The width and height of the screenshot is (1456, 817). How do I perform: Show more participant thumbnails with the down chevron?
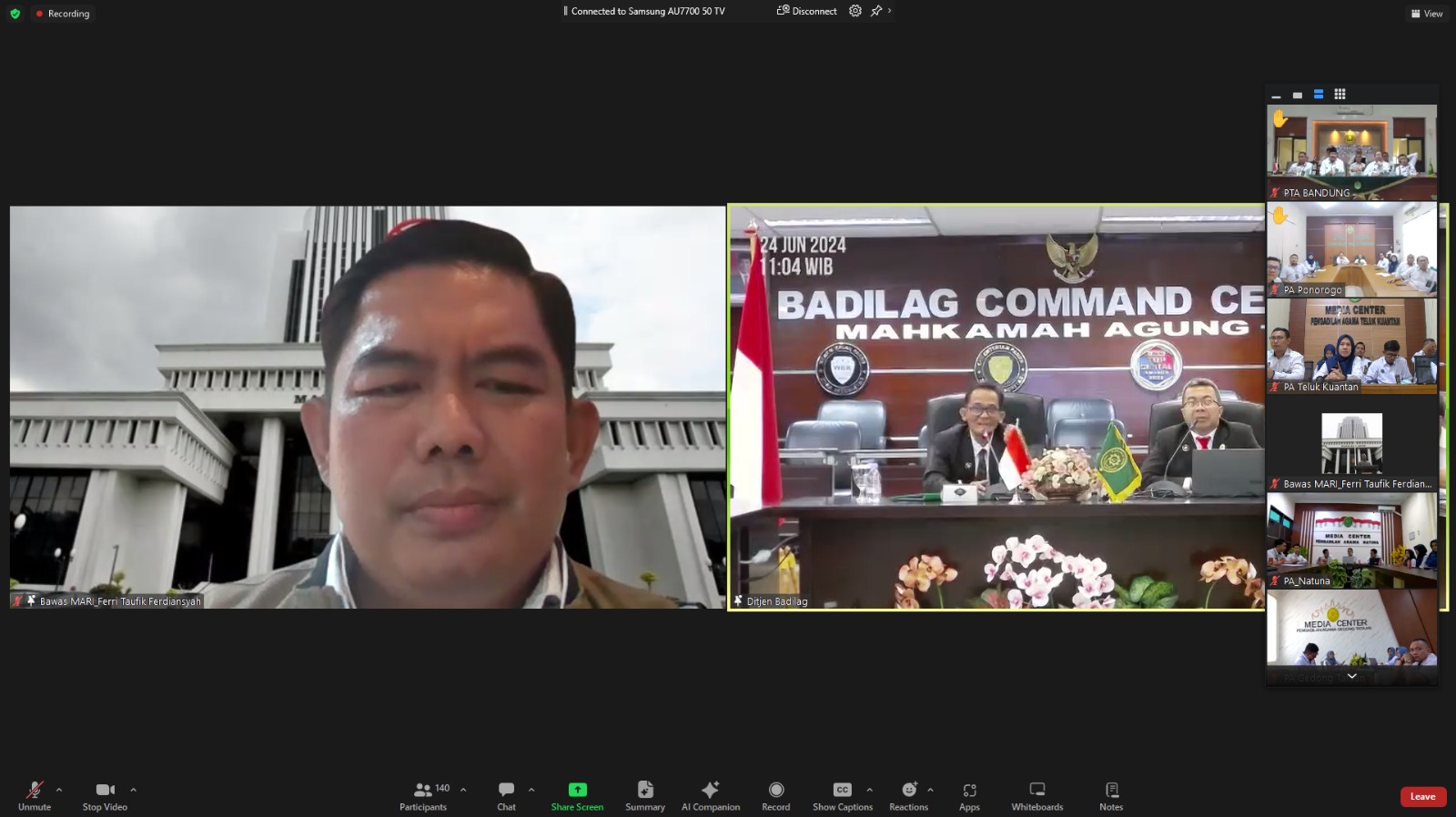tap(1352, 676)
